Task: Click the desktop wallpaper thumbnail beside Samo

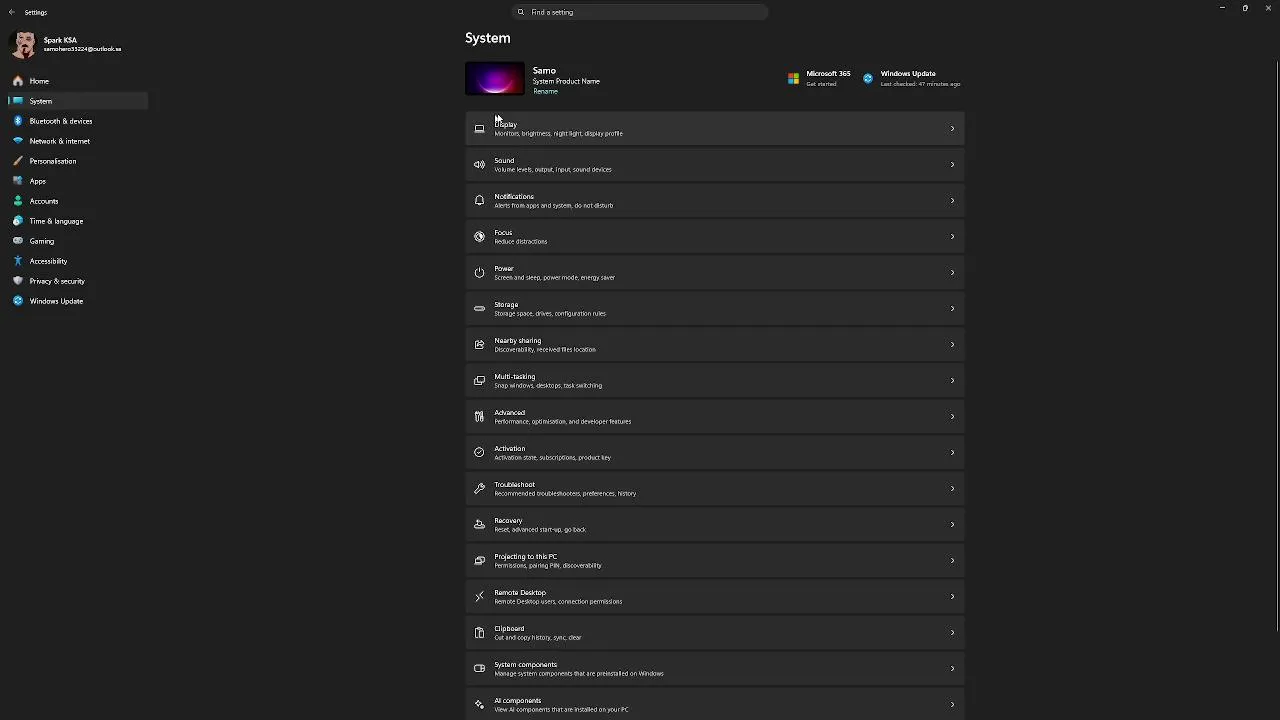Action: pyautogui.click(x=495, y=78)
